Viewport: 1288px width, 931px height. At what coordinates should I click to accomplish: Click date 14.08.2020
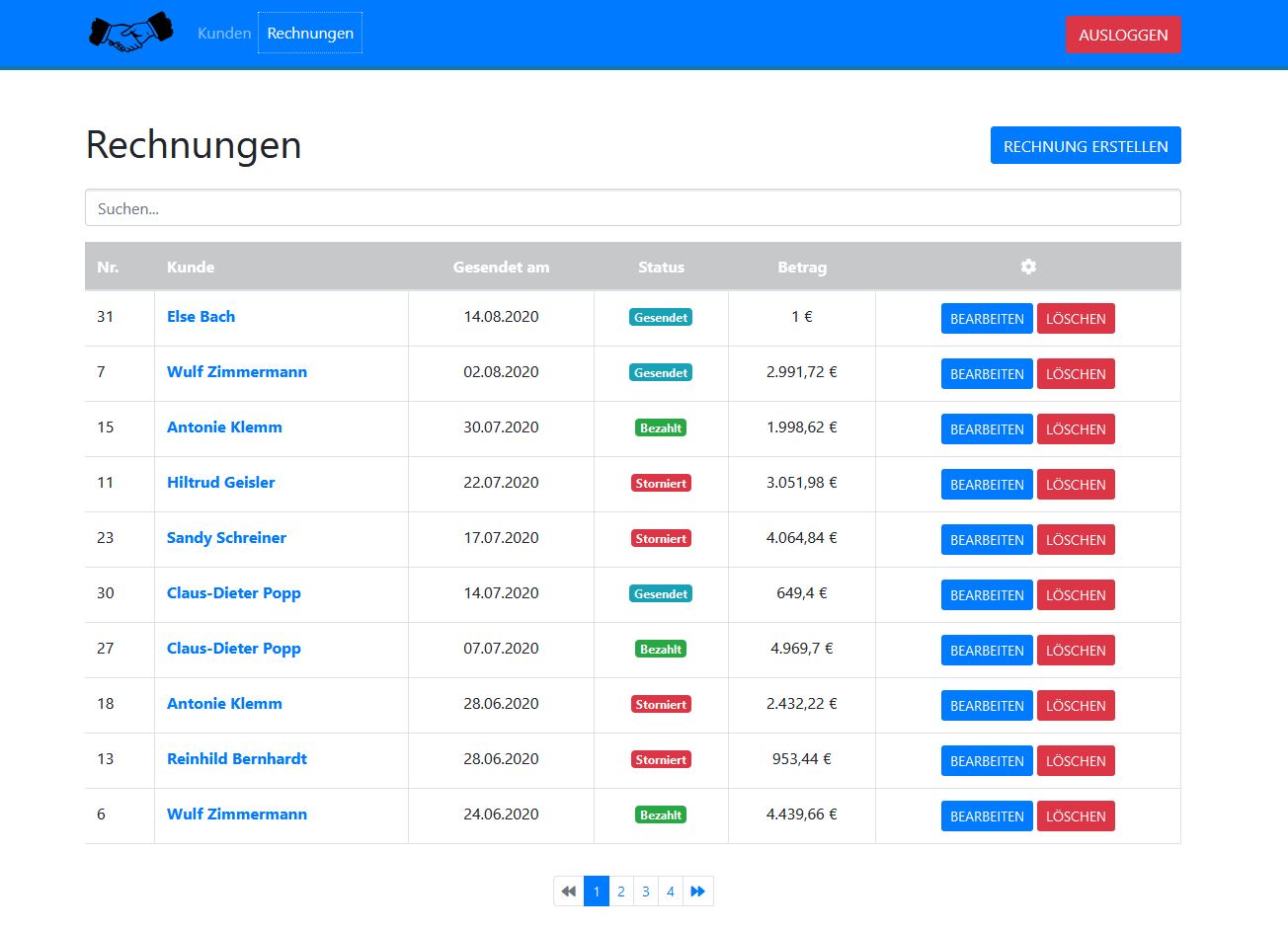click(501, 317)
